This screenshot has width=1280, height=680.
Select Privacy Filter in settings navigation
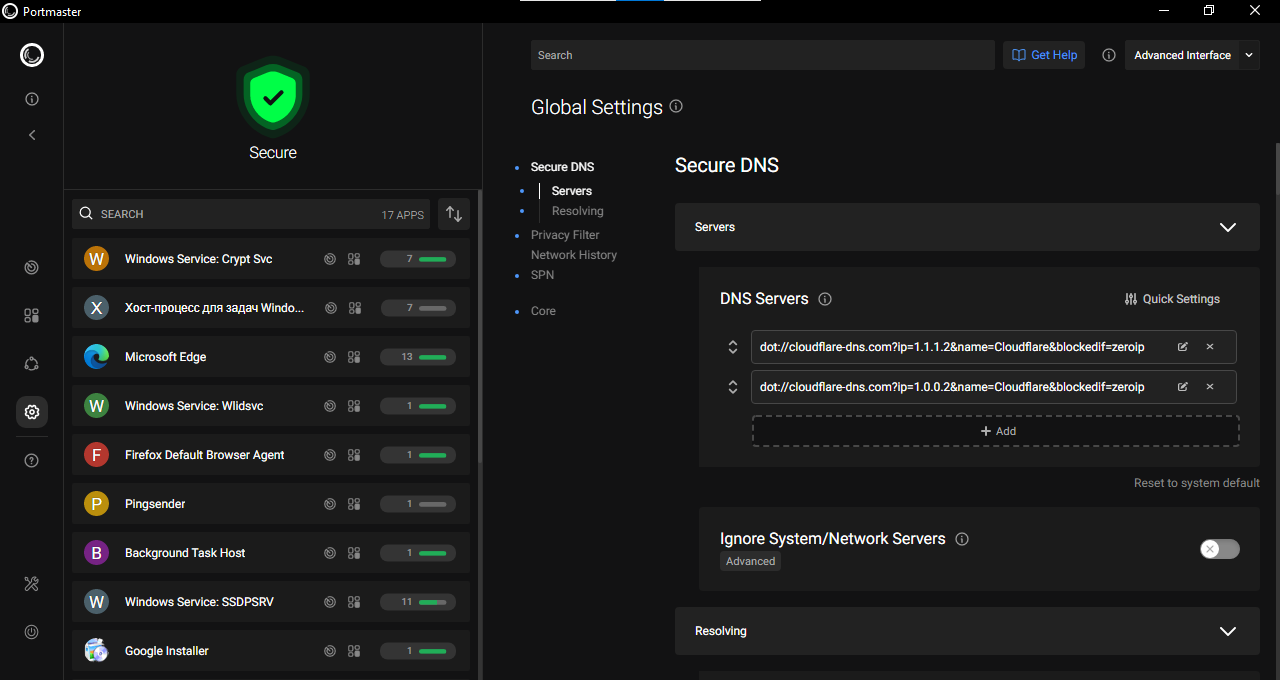pyautogui.click(x=565, y=235)
